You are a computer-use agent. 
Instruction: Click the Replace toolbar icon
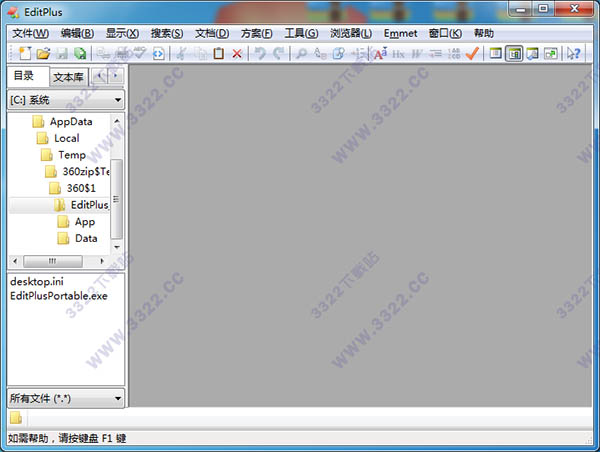click(320, 53)
